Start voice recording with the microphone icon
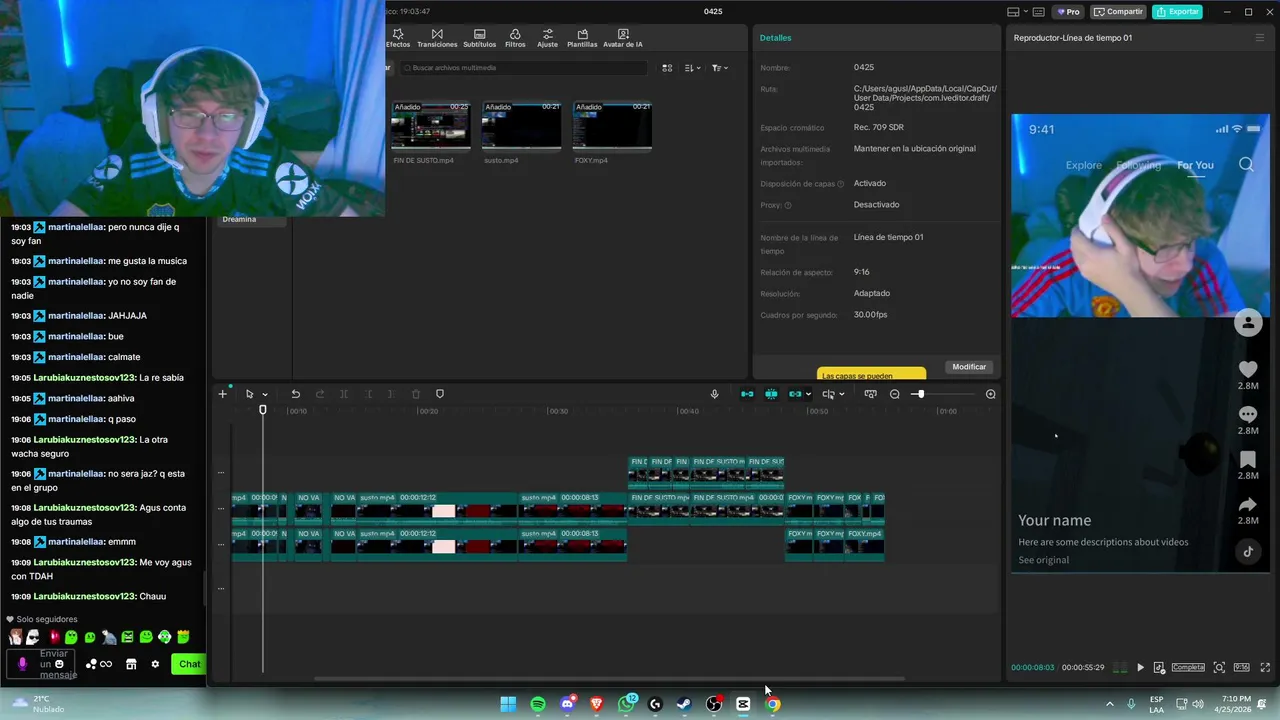The width and height of the screenshot is (1280, 720). 714,394
